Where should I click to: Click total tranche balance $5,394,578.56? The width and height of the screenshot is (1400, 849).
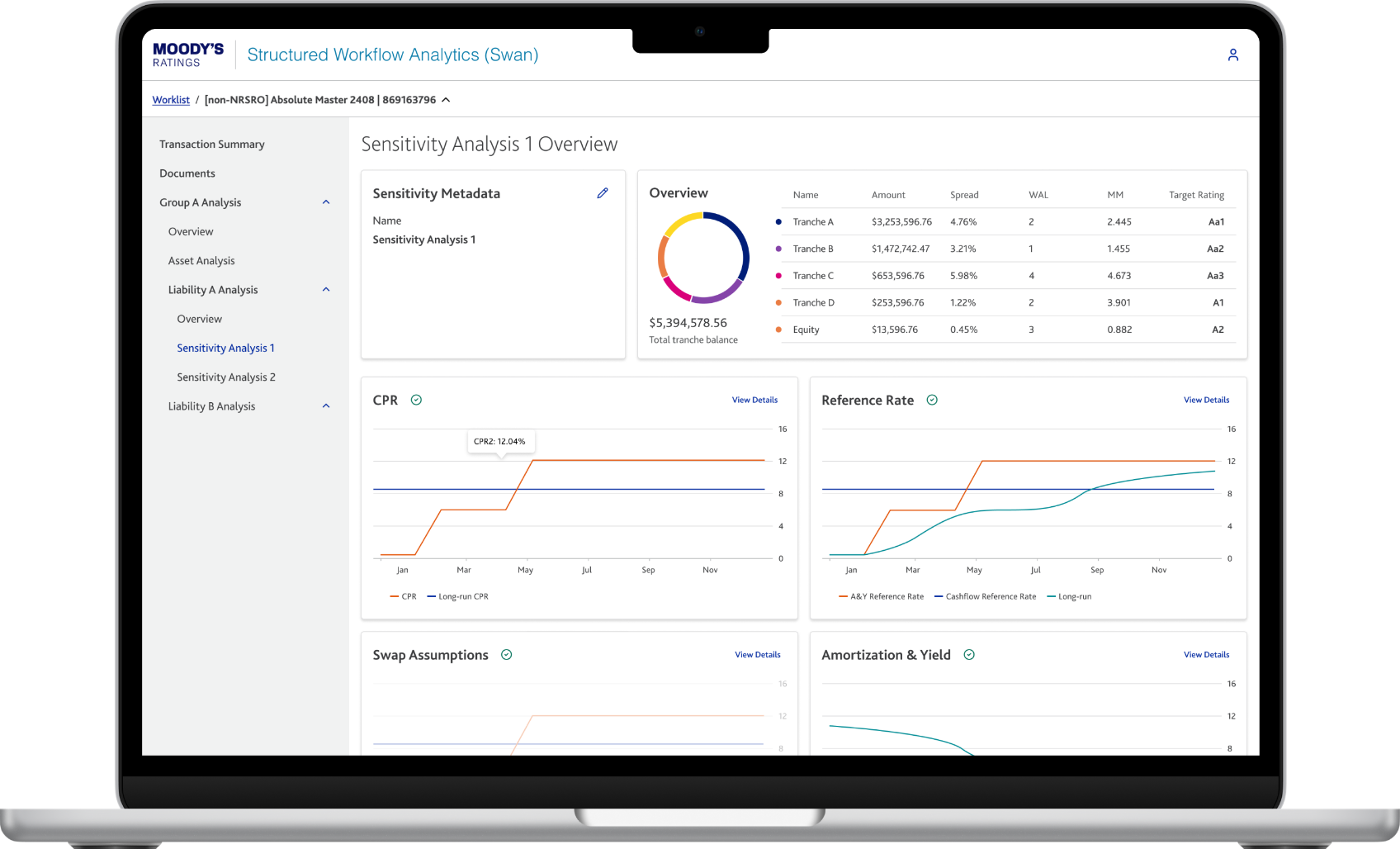coord(688,323)
